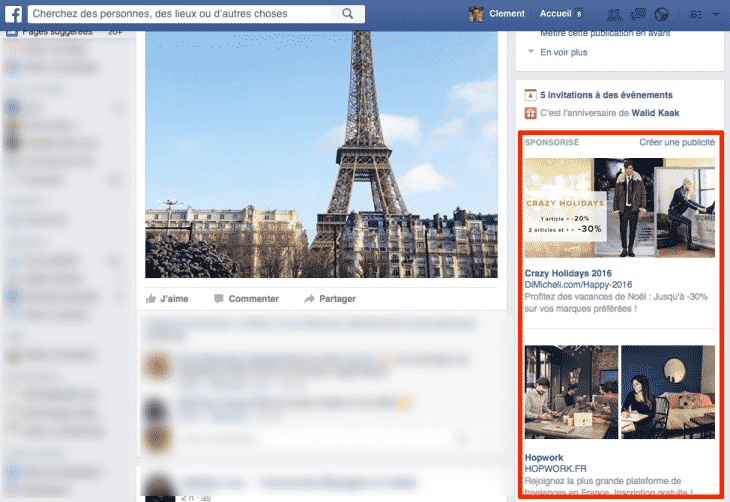
Task: Open '5 invitations à des évènements'
Action: pos(606,95)
